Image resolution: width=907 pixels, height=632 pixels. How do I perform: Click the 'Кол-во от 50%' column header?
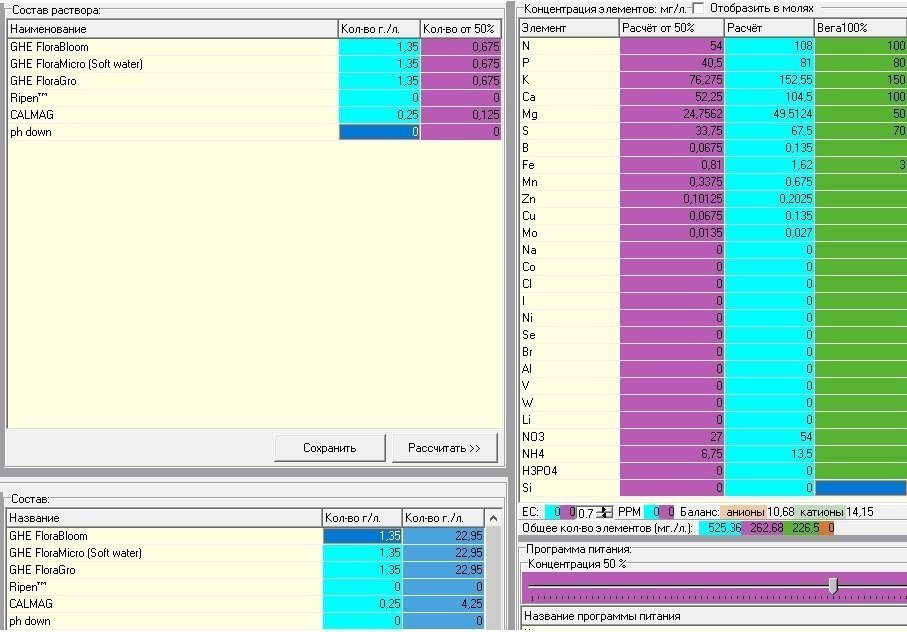[460, 29]
